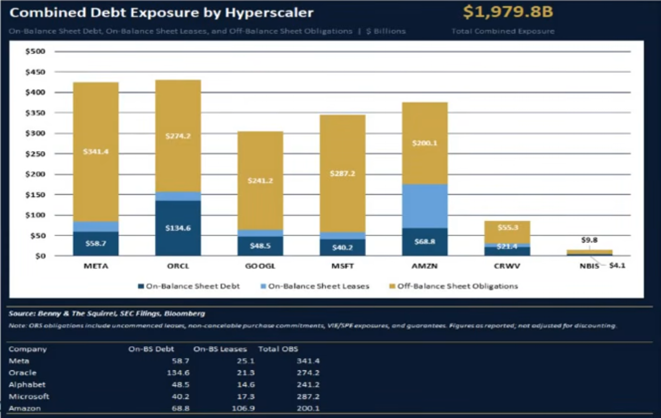Click the "$1,979.8B" total figure

click(508, 12)
